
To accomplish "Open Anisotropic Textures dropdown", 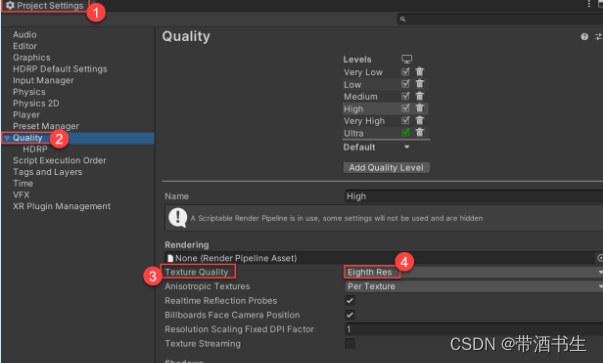I will point(473,286).
